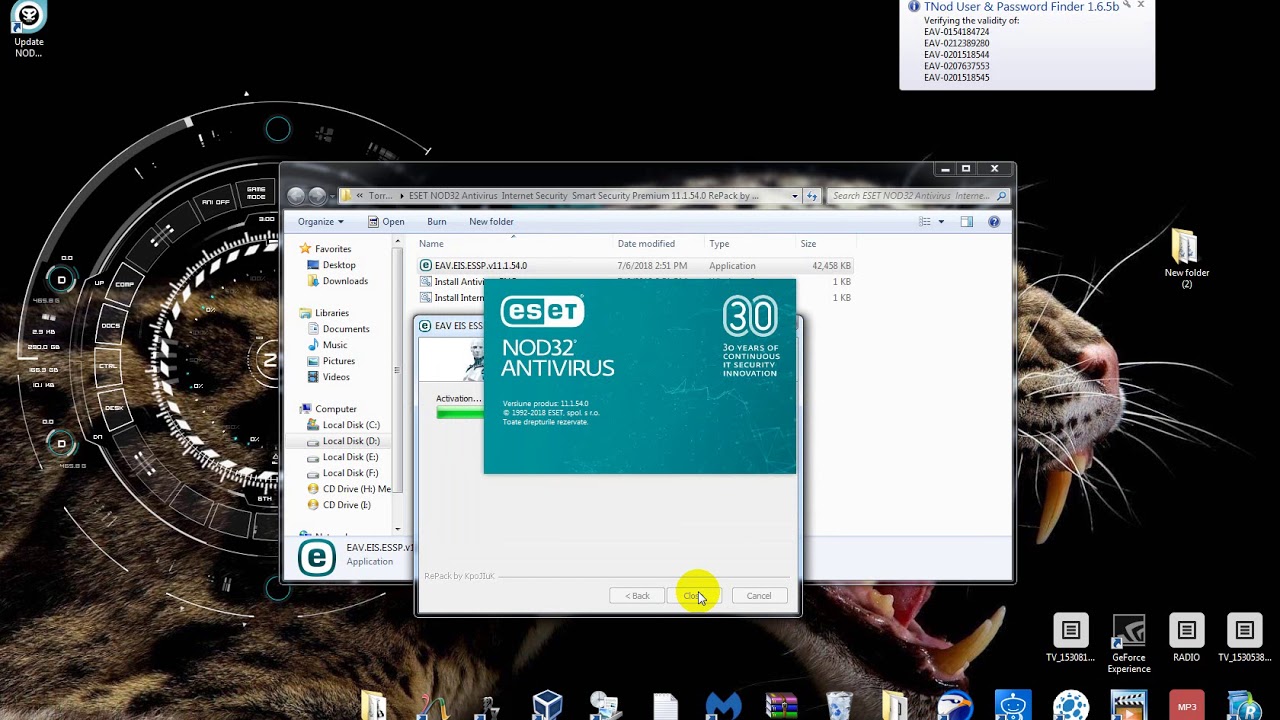
Task: Select the EAV.EIS.ESSP.v11.1.54.0 file
Action: coord(635,266)
